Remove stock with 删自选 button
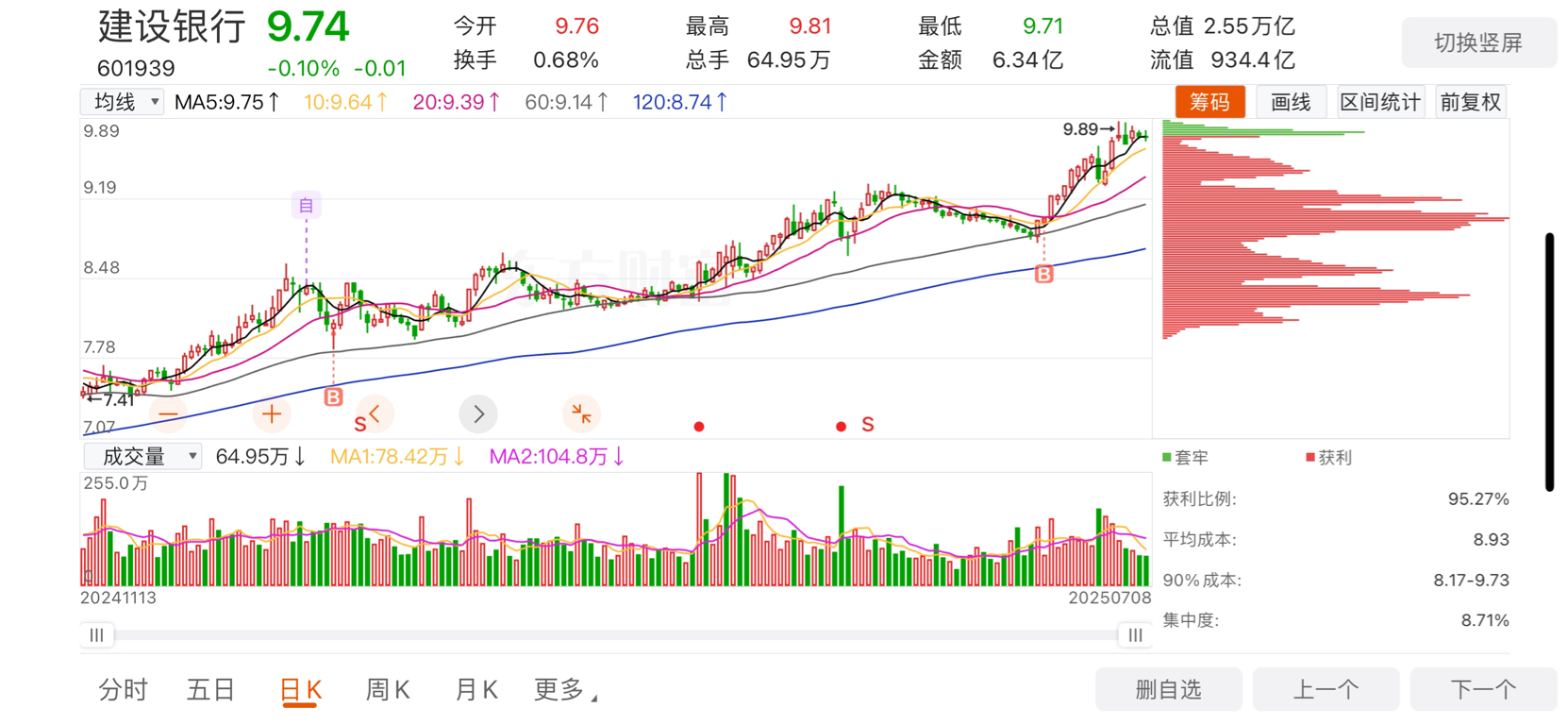1568x725 pixels. pos(1169,689)
